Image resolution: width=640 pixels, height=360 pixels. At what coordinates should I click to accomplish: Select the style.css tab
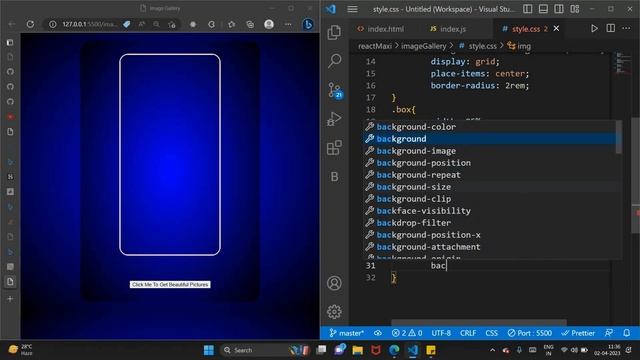tap(526, 29)
